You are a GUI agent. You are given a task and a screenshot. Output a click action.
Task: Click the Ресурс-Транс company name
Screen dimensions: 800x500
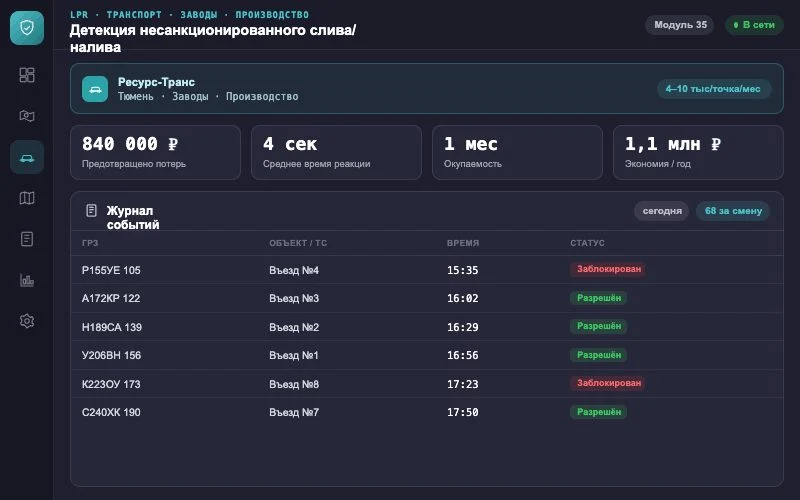coord(156,82)
